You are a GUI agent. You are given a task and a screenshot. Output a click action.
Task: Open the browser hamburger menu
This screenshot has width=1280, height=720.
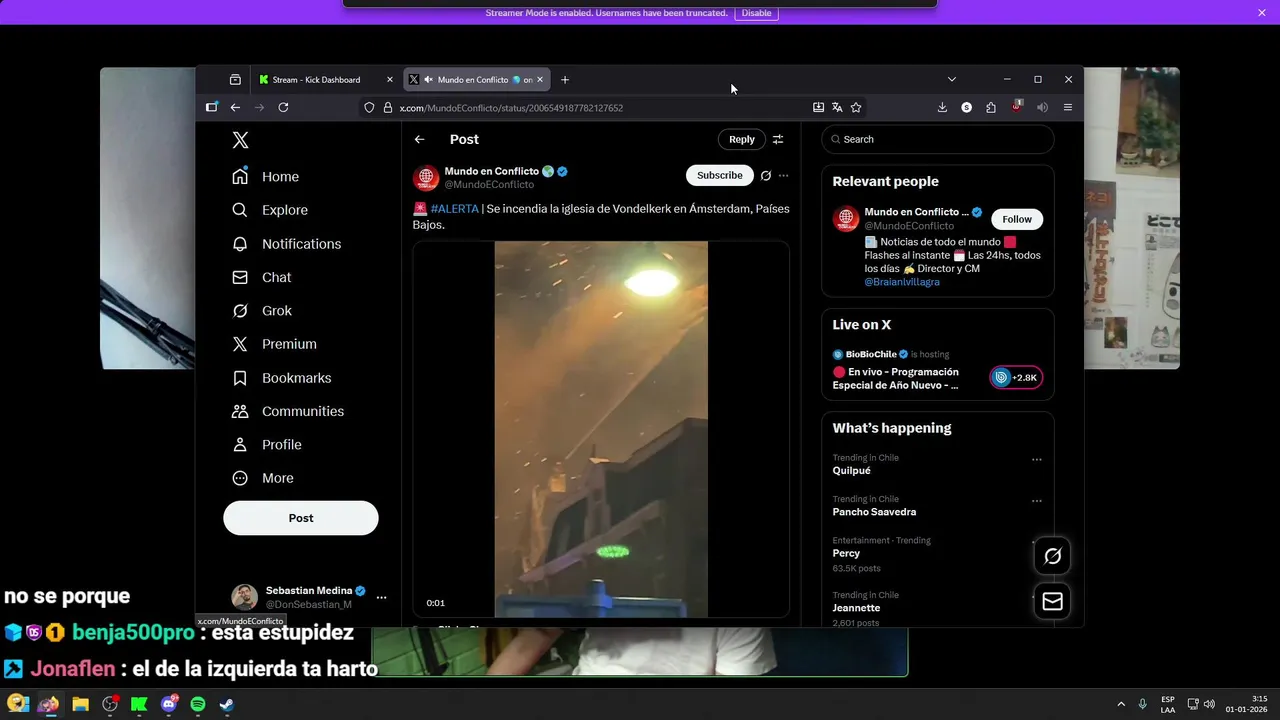(x=1068, y=107)
